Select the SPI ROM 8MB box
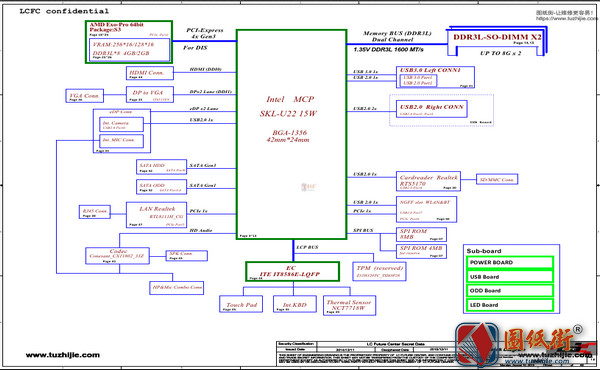Image resolution: width=600 pixels, height=370 pixels. click(x=421, y=234)
